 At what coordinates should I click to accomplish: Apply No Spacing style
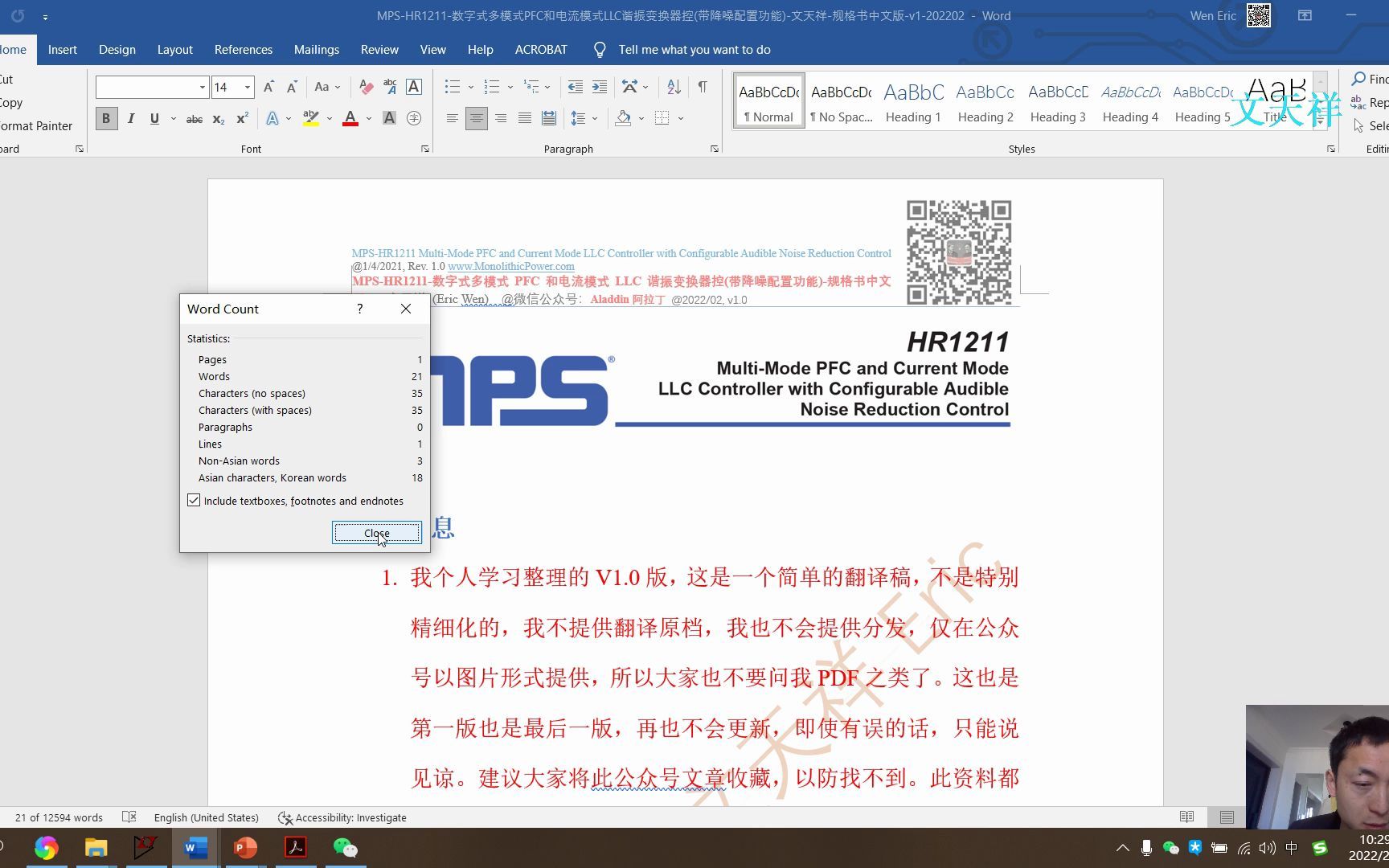point(841,100)
